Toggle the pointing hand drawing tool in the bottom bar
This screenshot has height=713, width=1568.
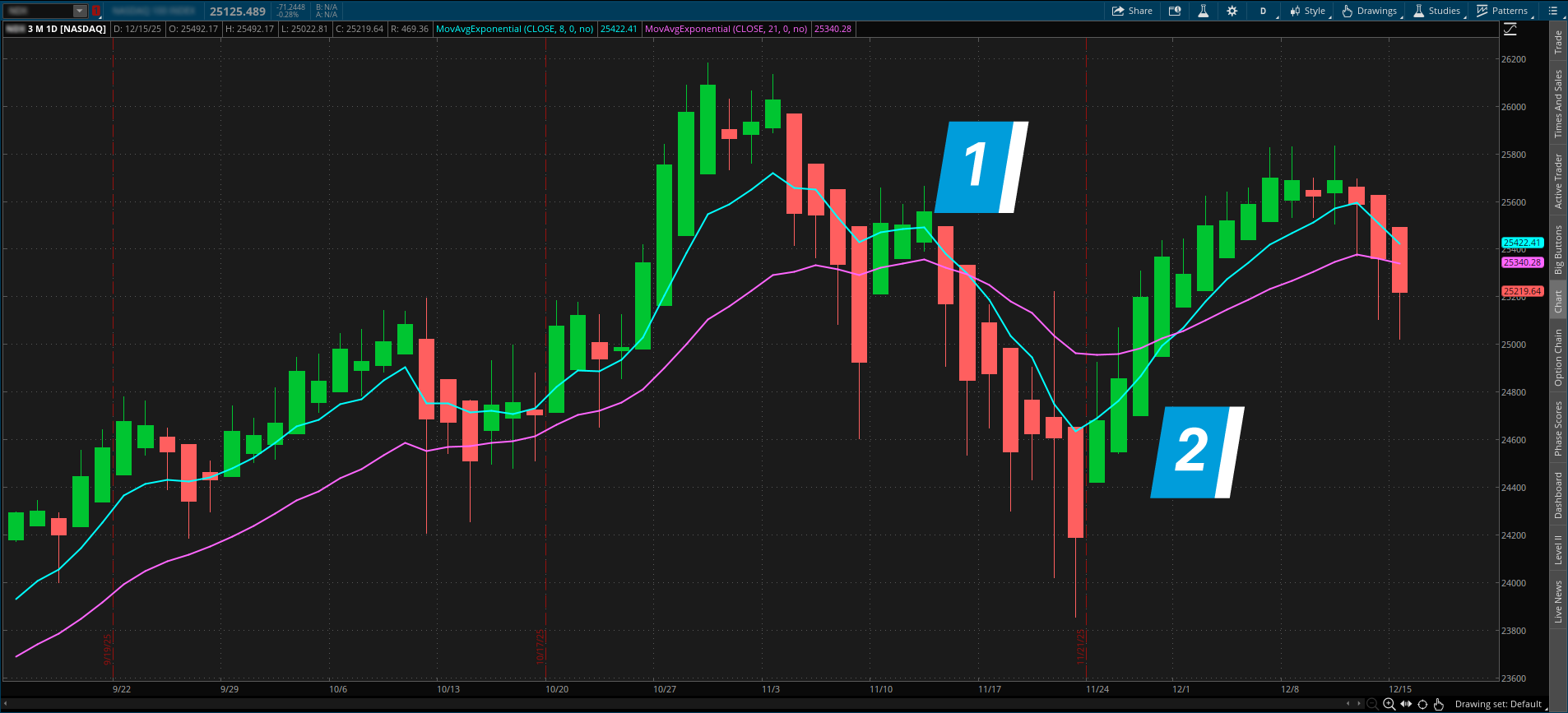pos(1439,704)
